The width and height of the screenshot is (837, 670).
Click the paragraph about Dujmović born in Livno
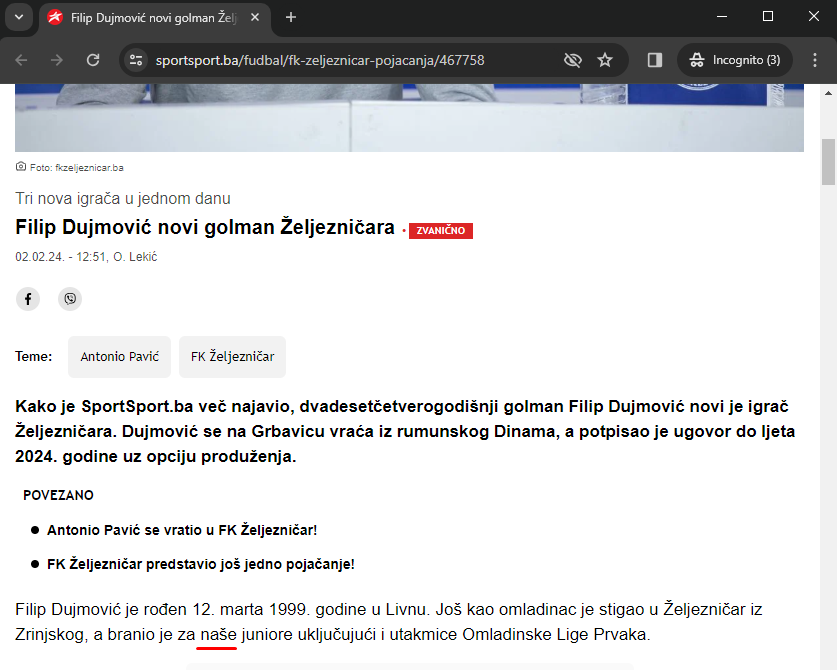tap(389, 622)
